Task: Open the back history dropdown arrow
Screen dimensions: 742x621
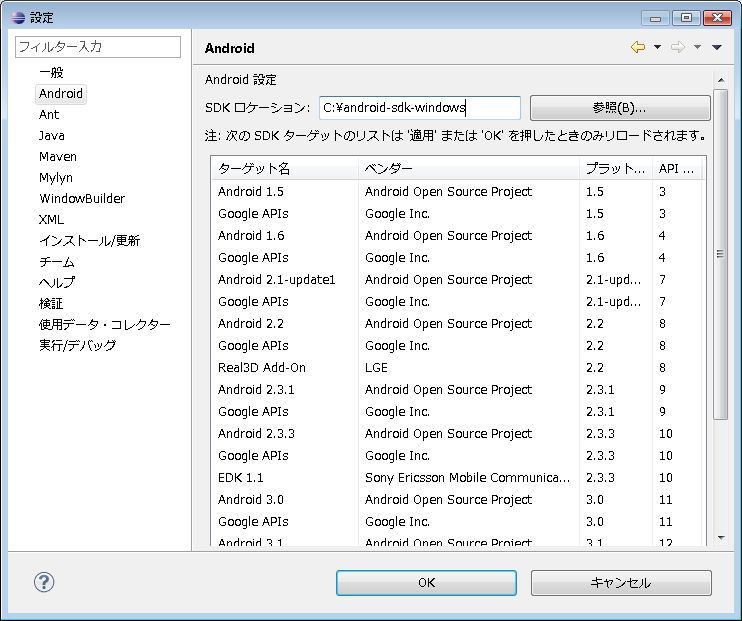Action: [x=657, y=47]
